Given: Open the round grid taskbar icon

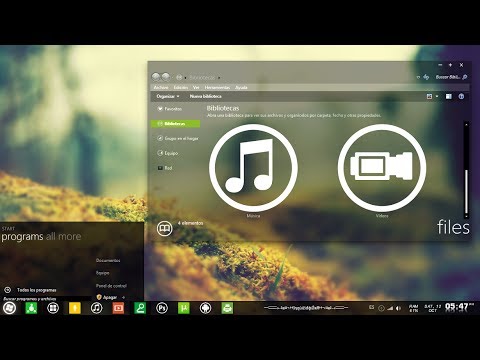Looking at the screenshot, I should [53, 308].
